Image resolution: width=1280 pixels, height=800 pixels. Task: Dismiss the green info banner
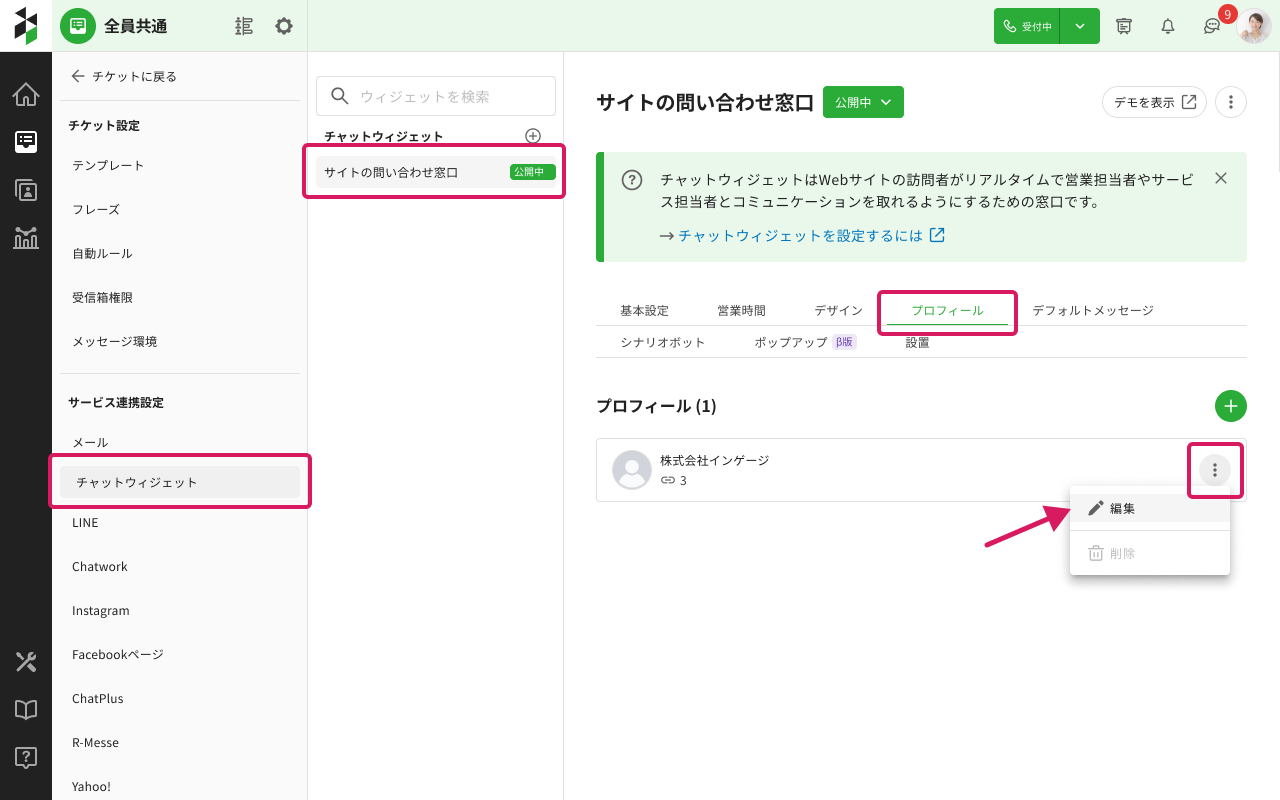1220,178
